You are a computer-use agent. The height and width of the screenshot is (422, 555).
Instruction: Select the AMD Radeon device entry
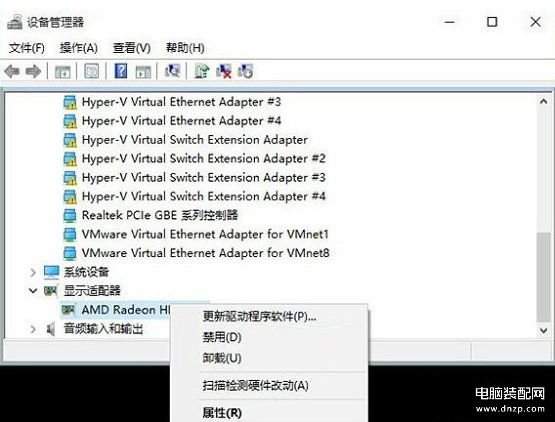126,310
